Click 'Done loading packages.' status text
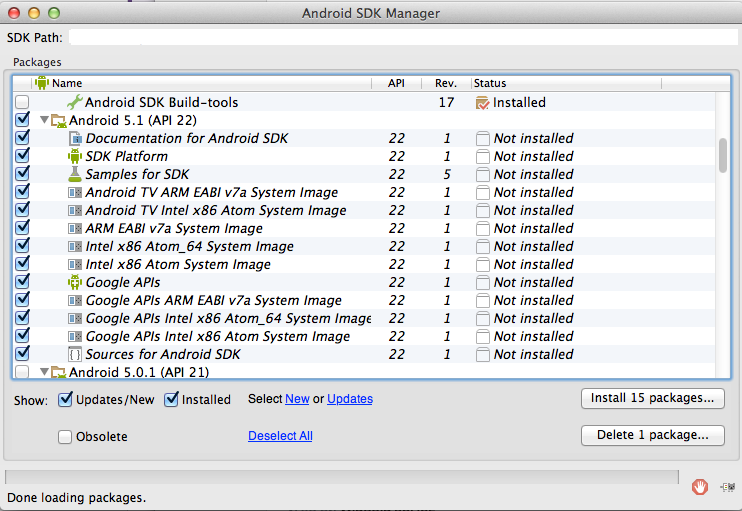Viewport: 742px width, 511px height. [x=76, y=498]
